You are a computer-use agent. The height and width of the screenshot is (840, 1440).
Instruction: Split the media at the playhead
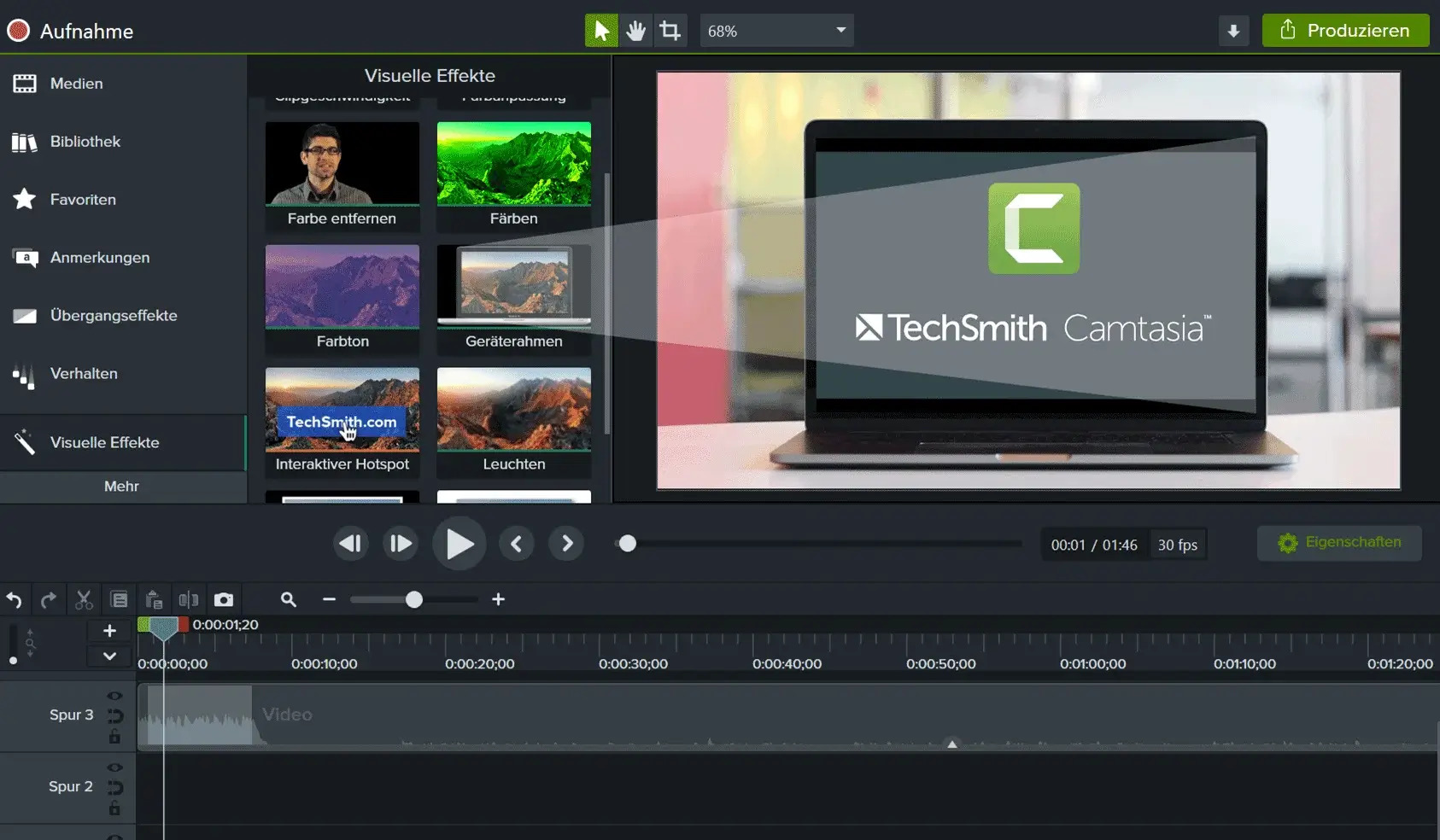point(189,599)
